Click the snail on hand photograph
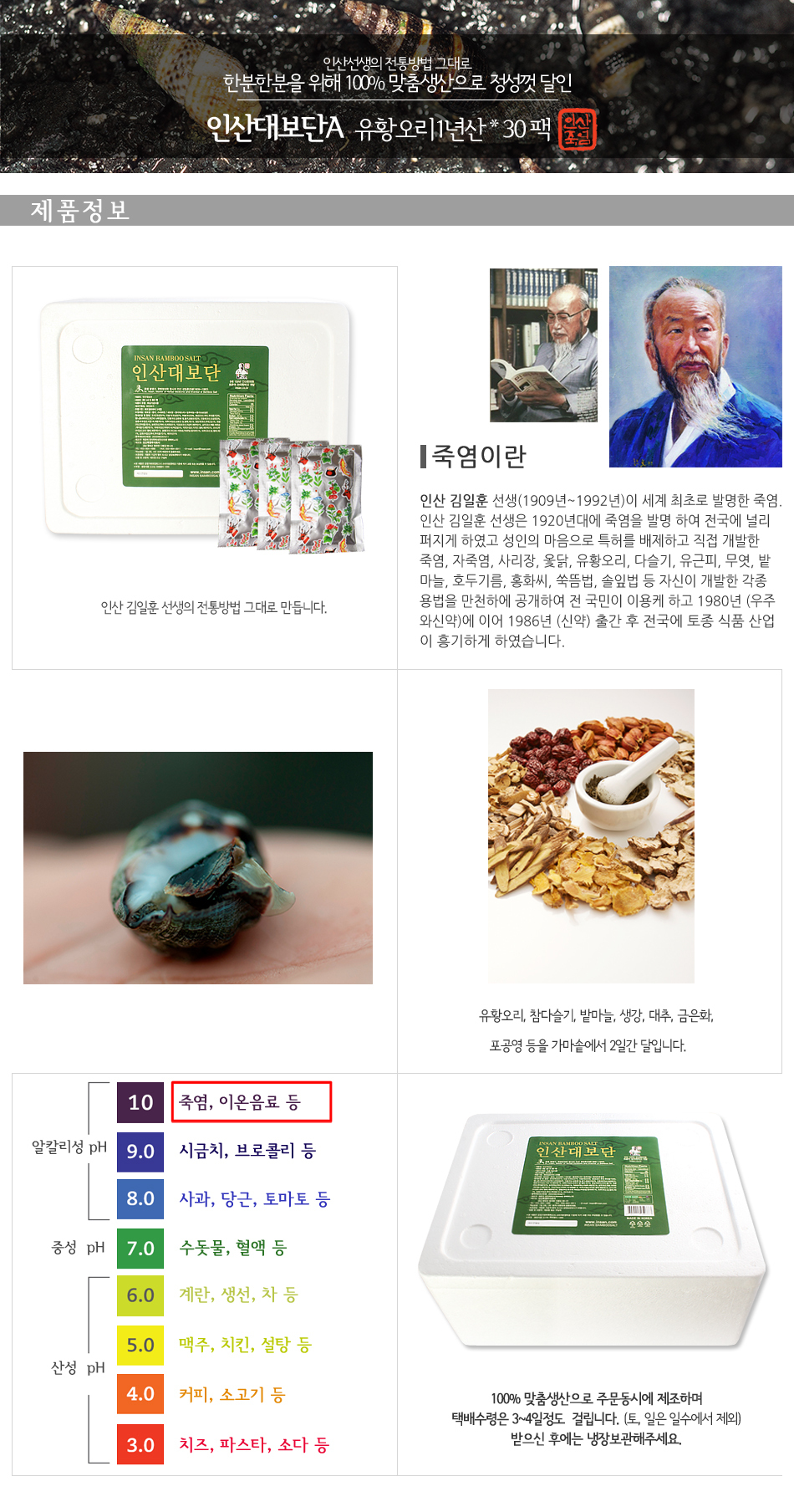Screen dimensions: 794x1512 (x=198, y=868)
